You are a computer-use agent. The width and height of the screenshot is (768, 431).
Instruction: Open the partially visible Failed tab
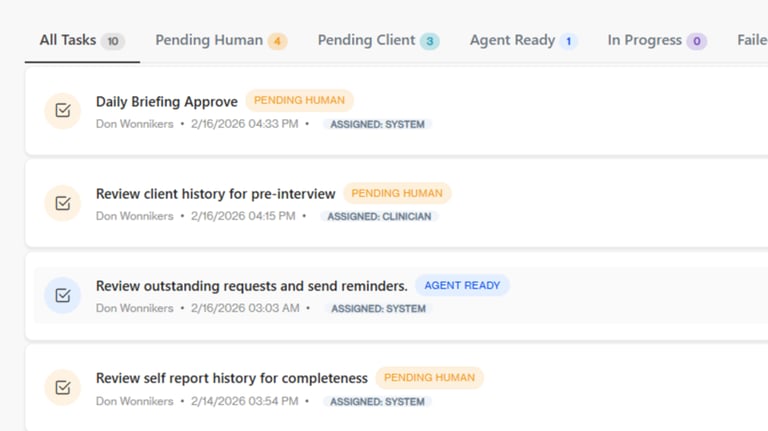click(751, 41)
